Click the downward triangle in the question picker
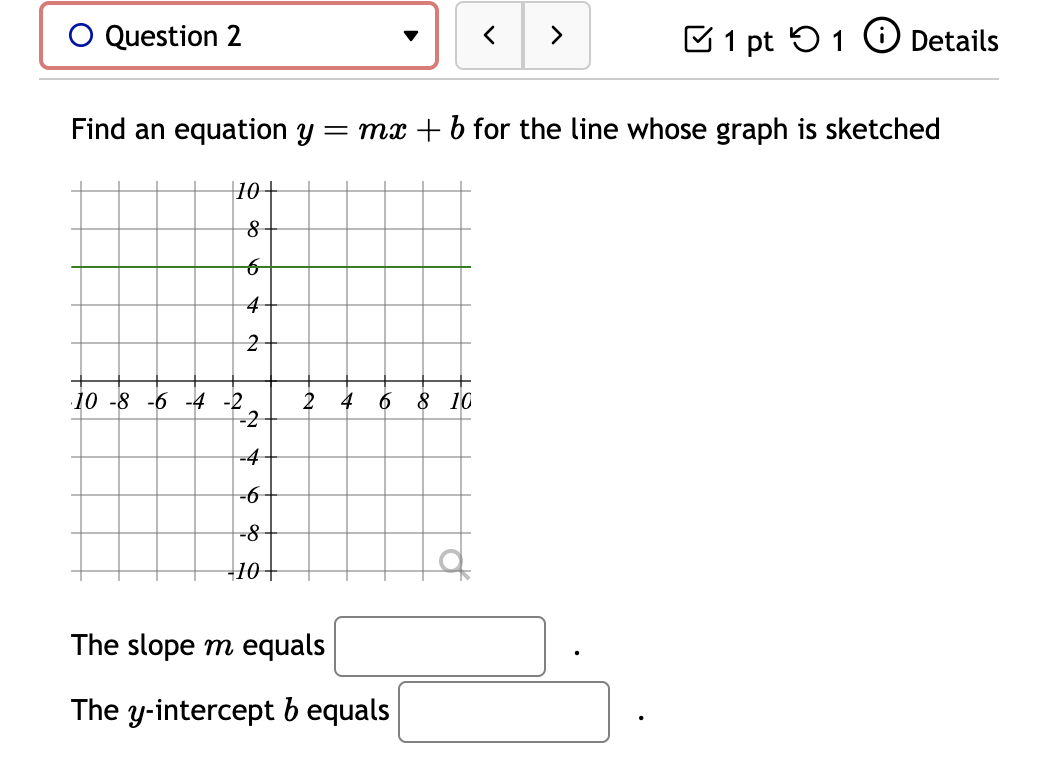Viewport: 1057px width, 763px height. click(x=410, y=36)
